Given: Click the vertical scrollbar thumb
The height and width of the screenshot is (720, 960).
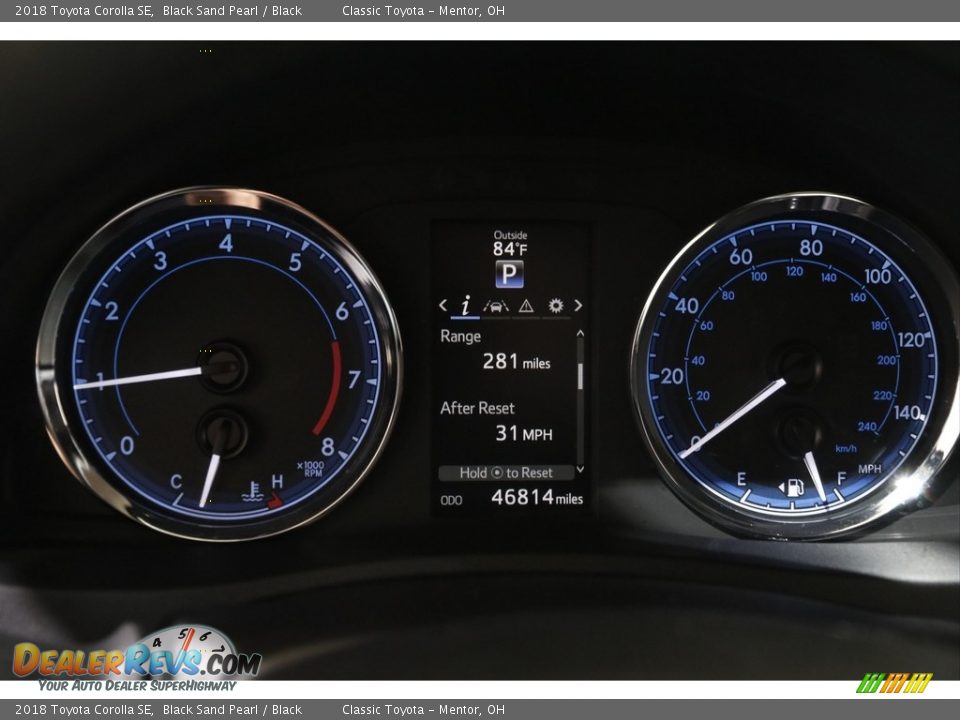Looking at the screenshot, I should pos(580,376).
